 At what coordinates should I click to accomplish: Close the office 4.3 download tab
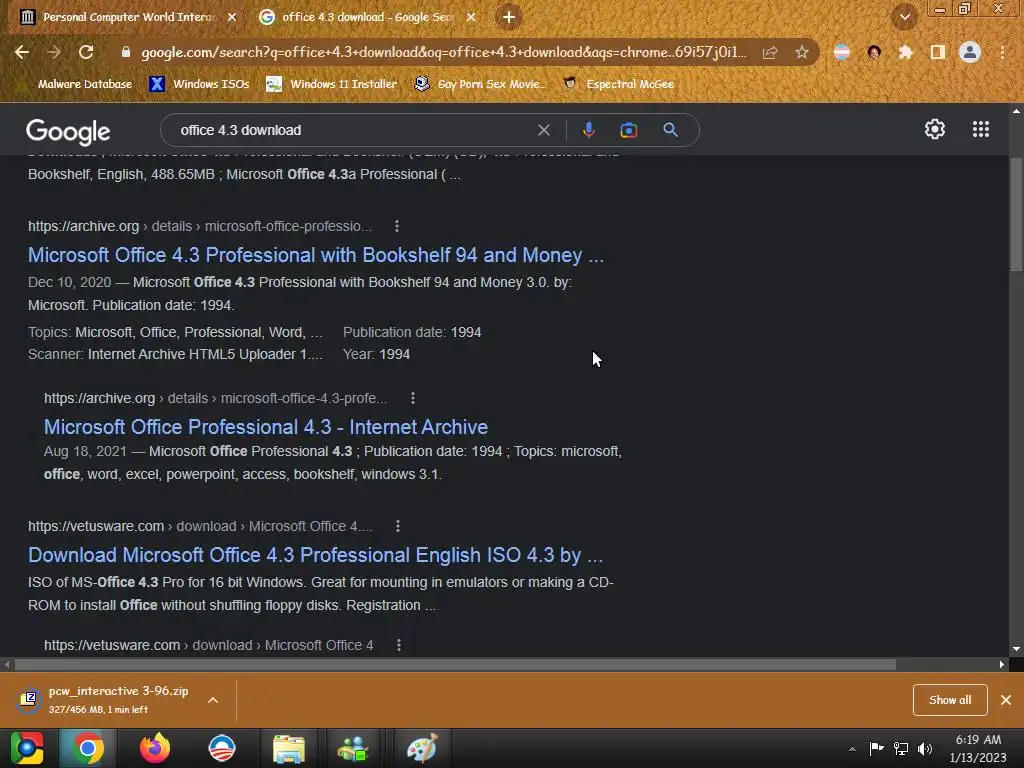[x=471, y=17]
